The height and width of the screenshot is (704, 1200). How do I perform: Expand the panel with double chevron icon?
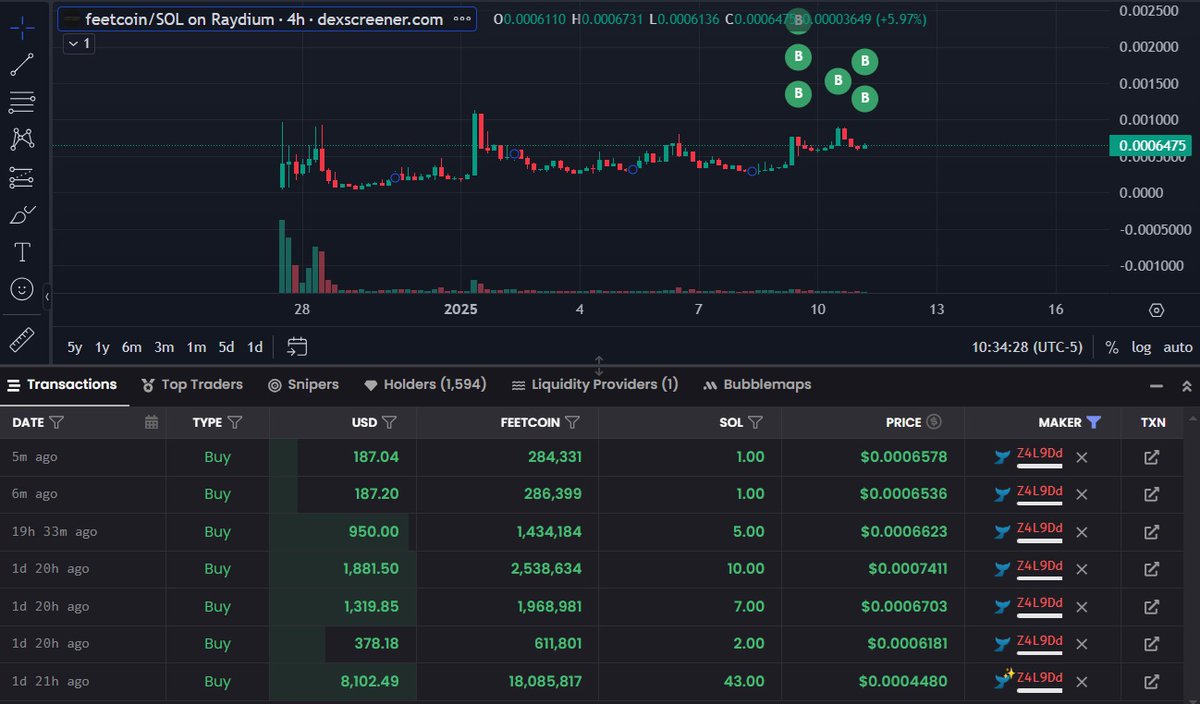pos(1187,386)
